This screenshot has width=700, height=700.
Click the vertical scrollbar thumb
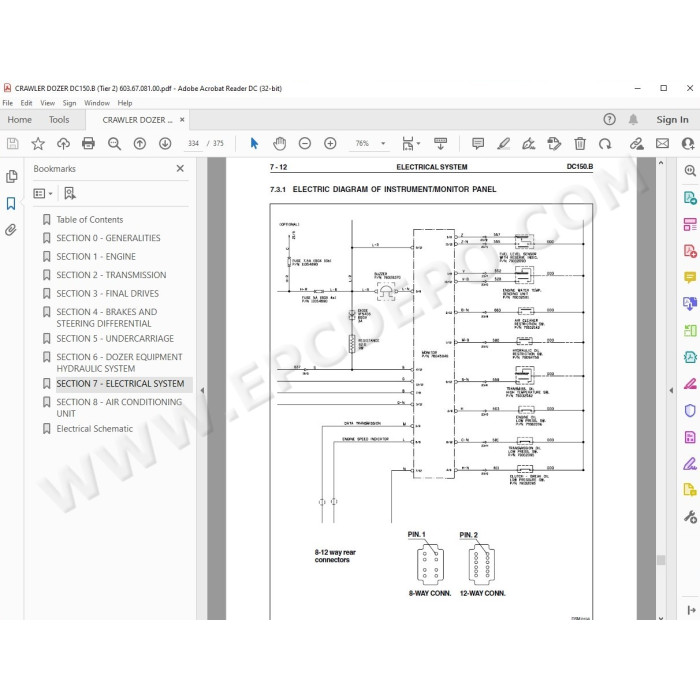coord(661,560)
